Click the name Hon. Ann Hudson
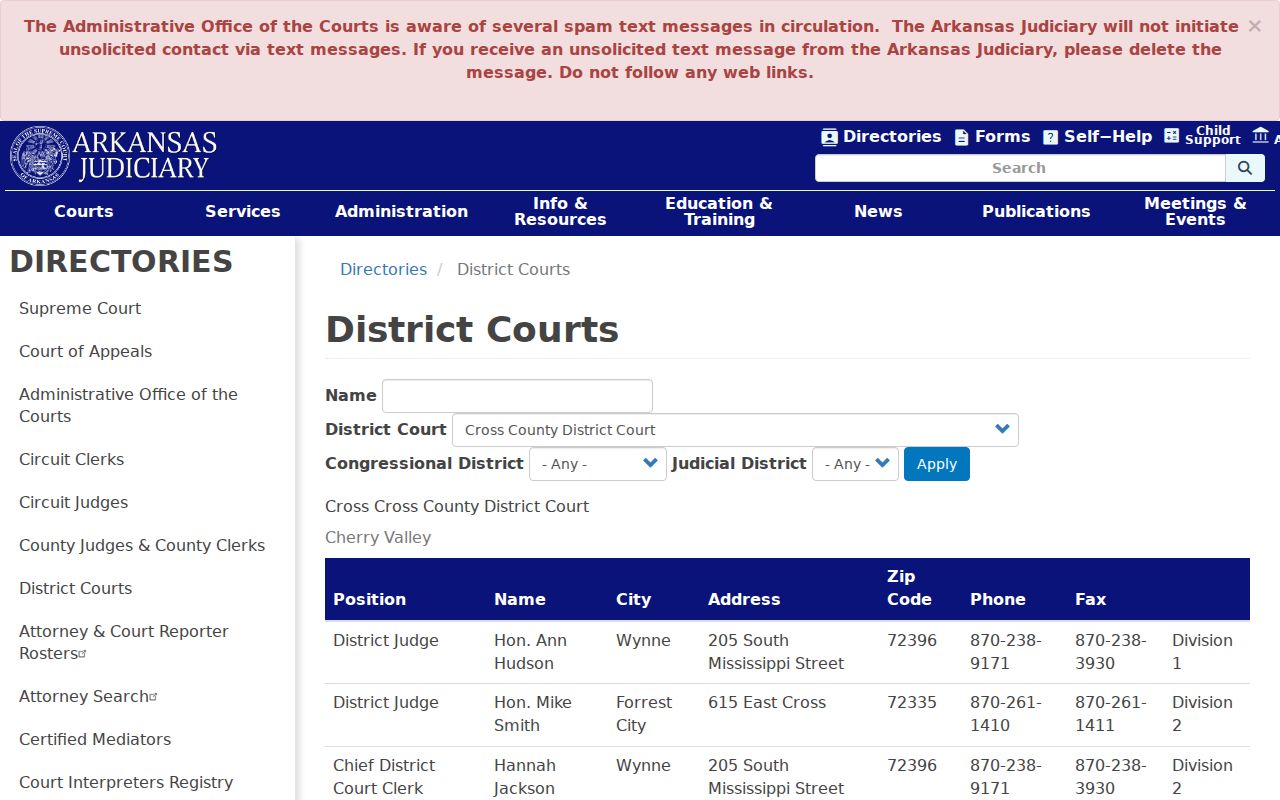 (x=530, y=652)
